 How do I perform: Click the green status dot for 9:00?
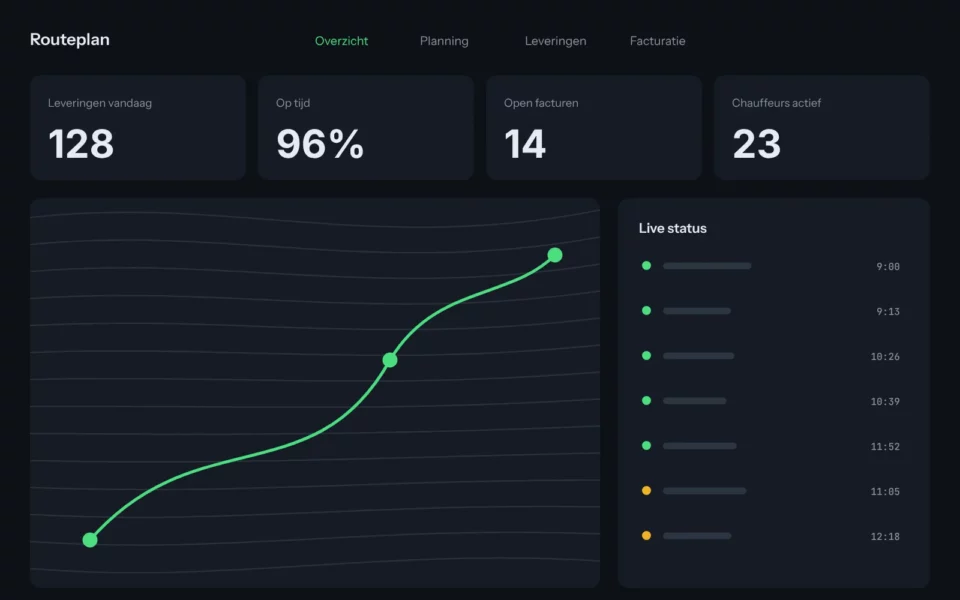point(646,266)
